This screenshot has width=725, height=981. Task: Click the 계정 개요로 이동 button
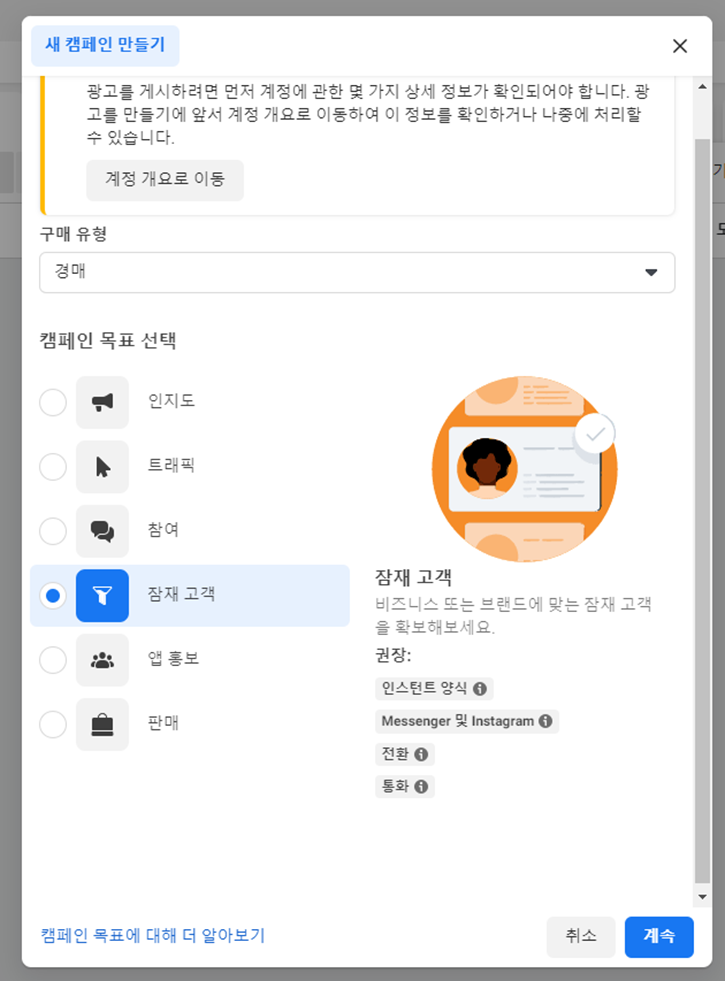(x=165, y=180)
